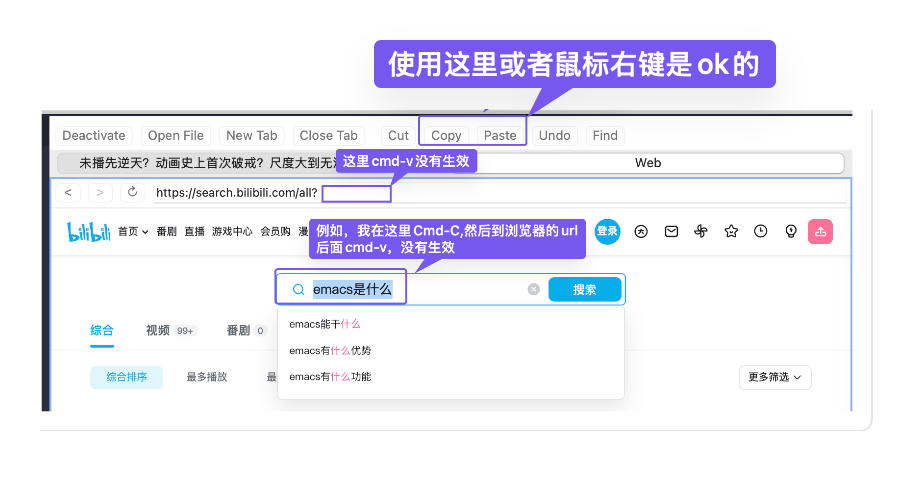
Task: Open the bilibili logo homepage
Action: click(x=87, y=231)
